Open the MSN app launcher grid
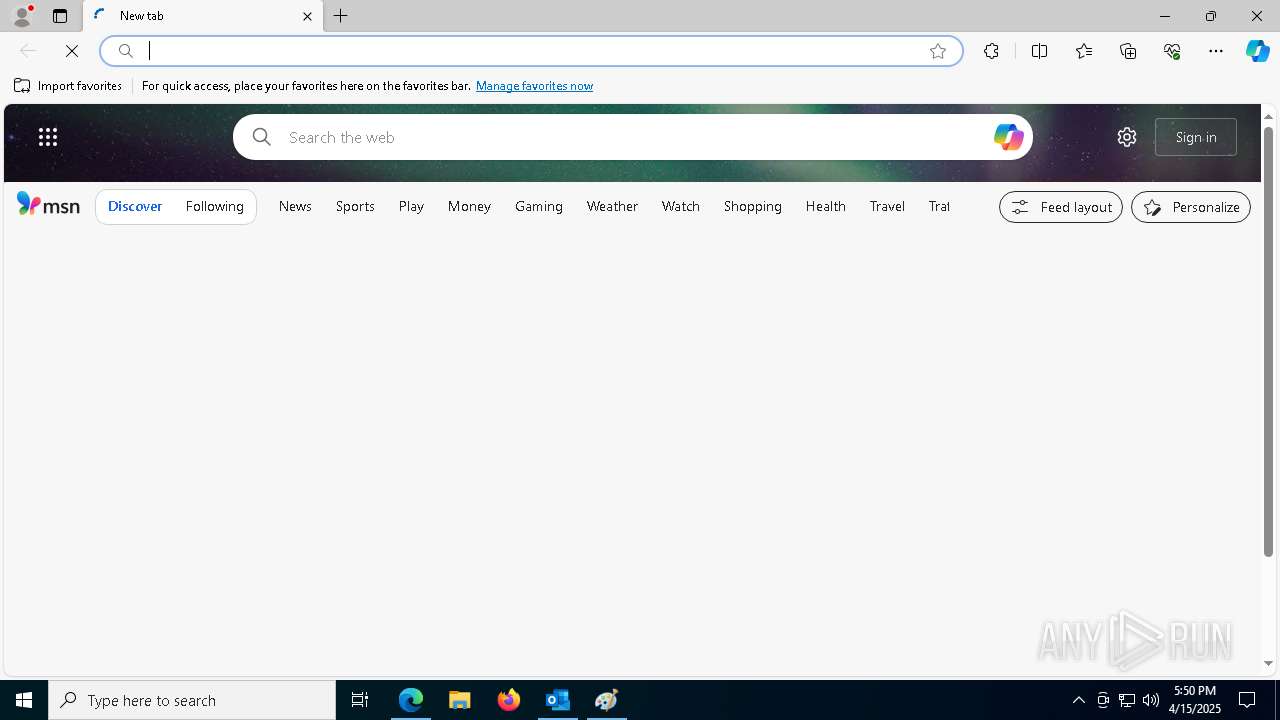The width and height of the screenshot is (1280, 720). tap(48, 137)
